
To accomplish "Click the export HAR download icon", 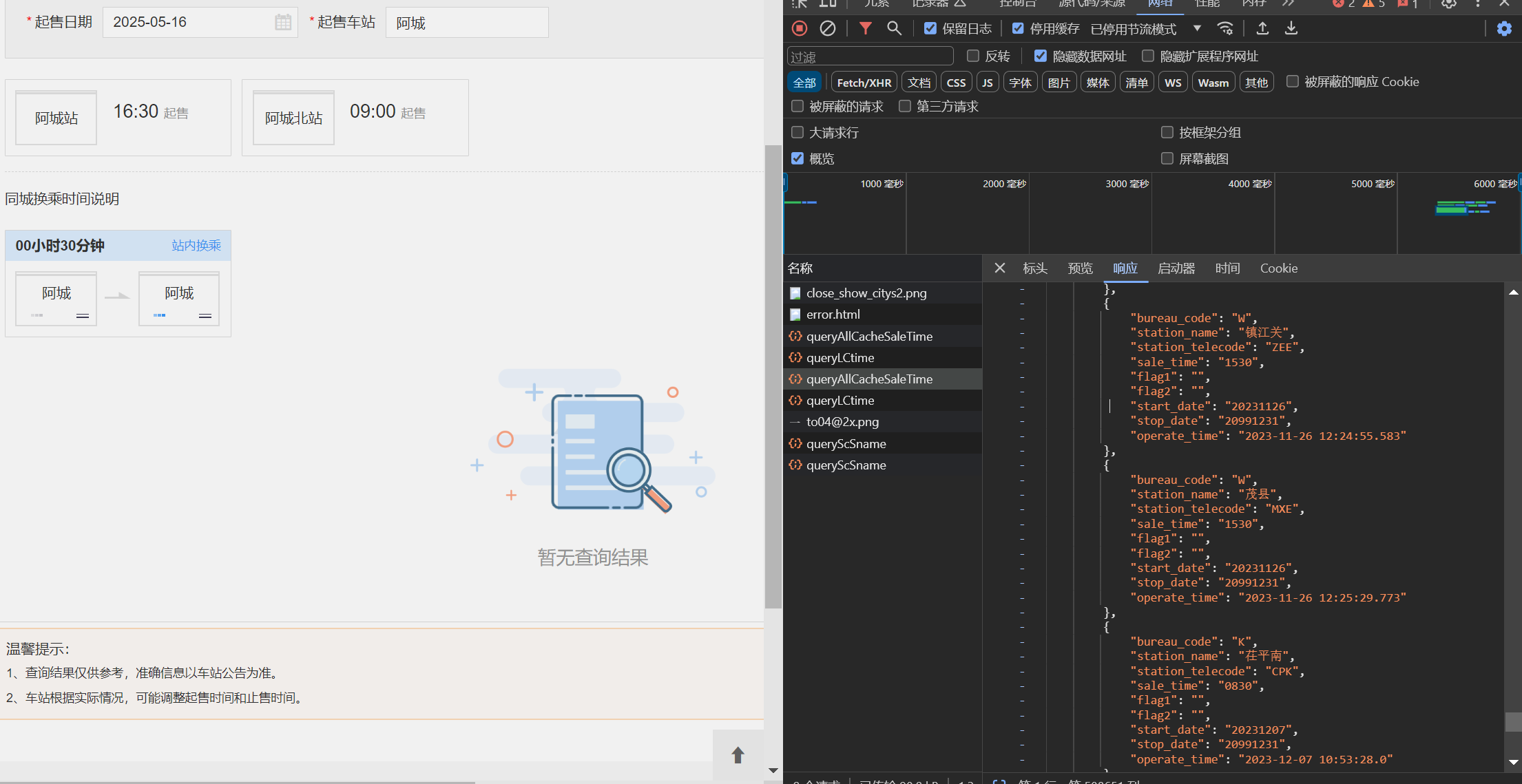I will point(1291,28).
